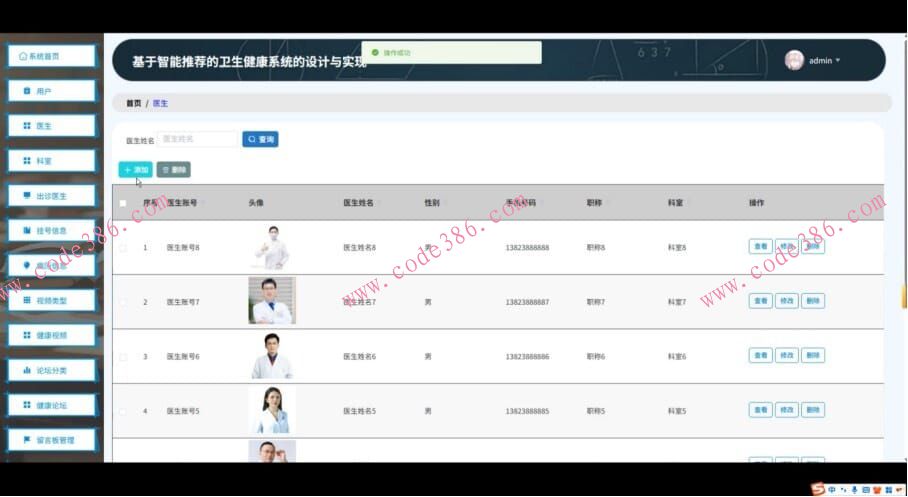Toggle the select-all checkbox in table header
The height and width of the screenshot is (497, 908).
(123, 203)
